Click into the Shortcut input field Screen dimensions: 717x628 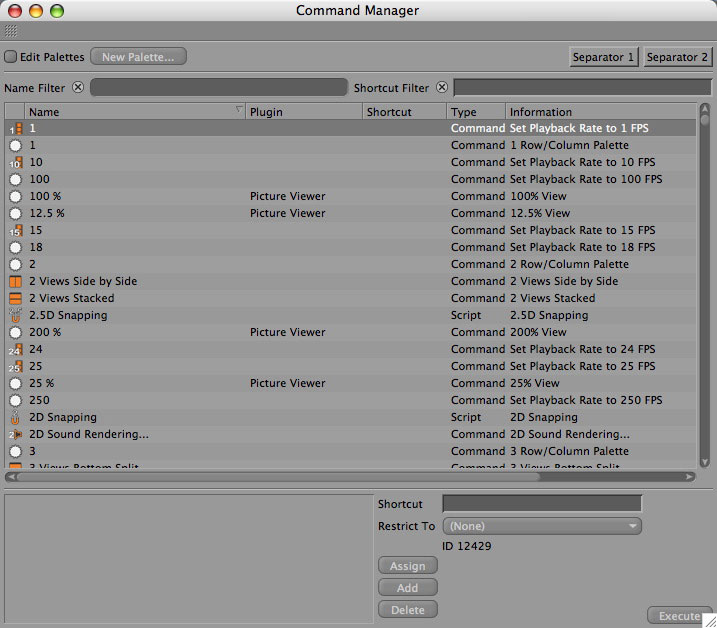click(541, 504)
